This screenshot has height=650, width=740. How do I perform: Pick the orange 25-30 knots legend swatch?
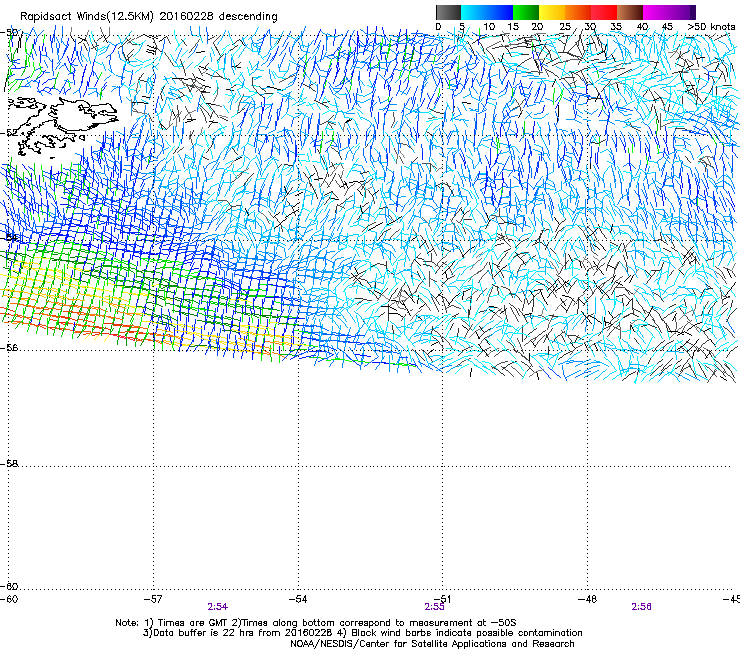click(x=578, y=12)
